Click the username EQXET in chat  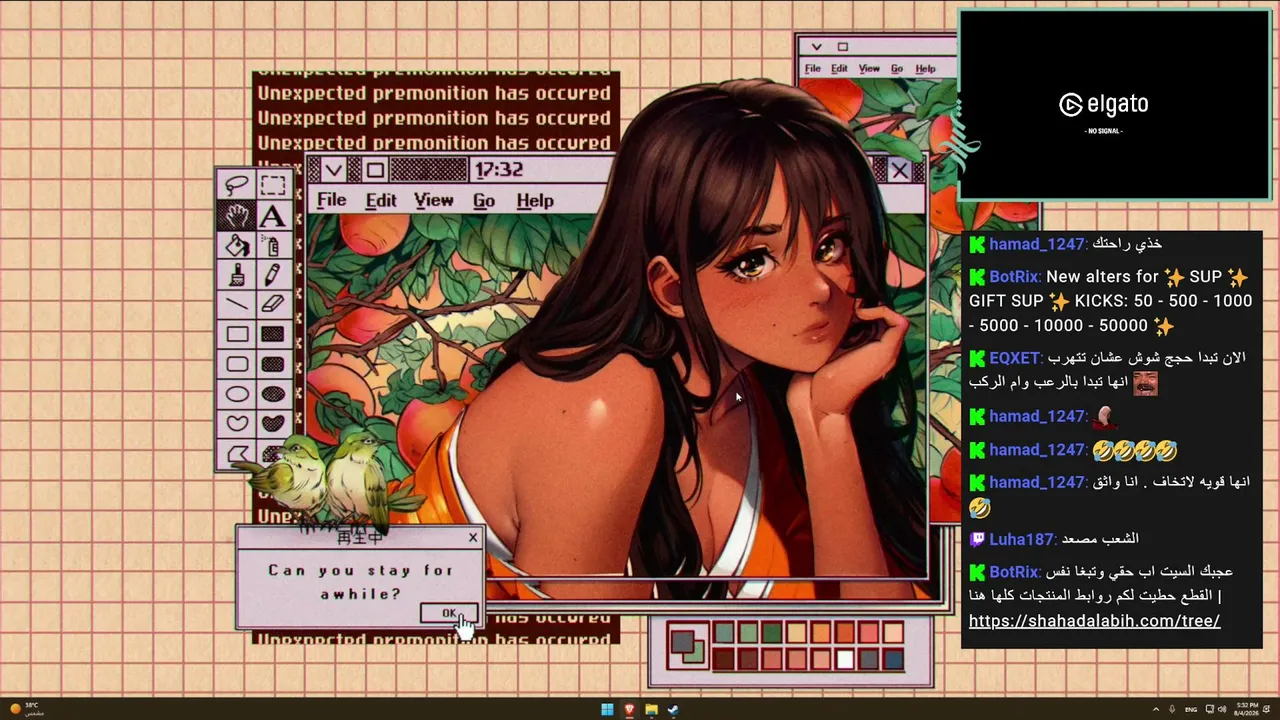(x=1015, y=358)
